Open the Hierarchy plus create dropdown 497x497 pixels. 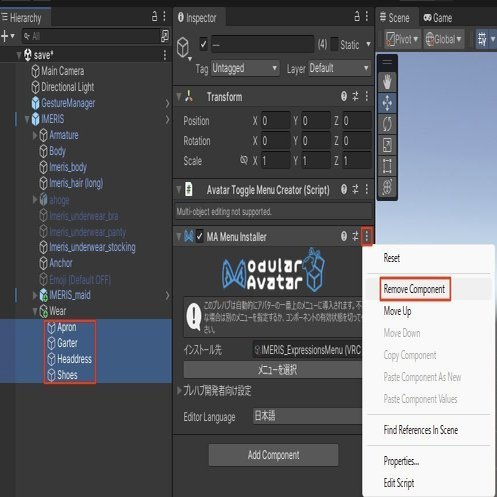click(x=8, y=36)
